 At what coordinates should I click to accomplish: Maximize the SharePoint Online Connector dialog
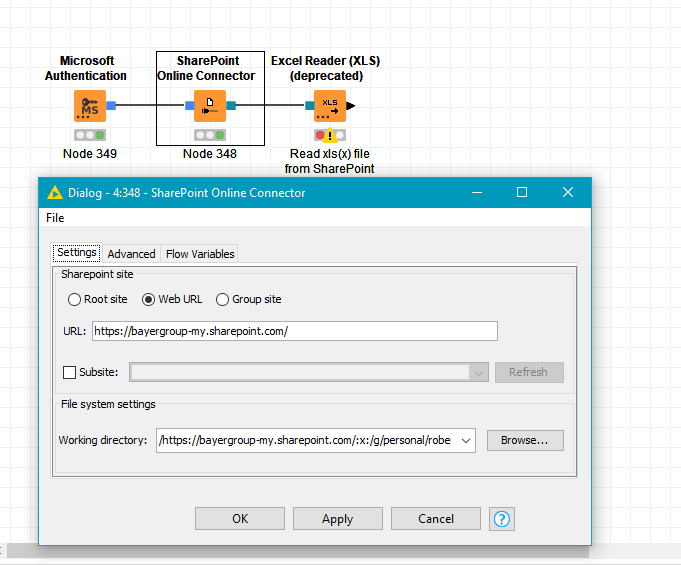coord(522,192)
